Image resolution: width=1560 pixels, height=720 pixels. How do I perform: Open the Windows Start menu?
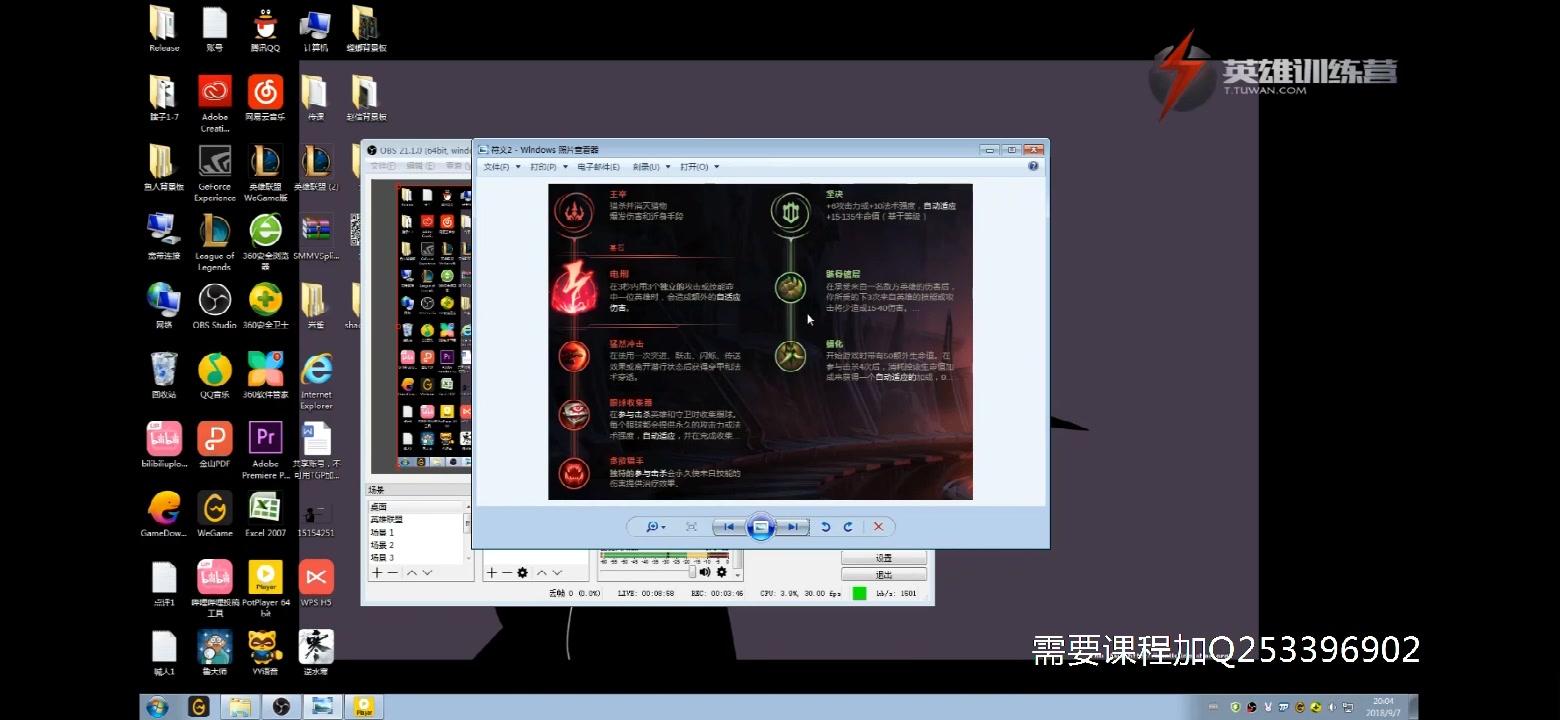coord(157,707)
